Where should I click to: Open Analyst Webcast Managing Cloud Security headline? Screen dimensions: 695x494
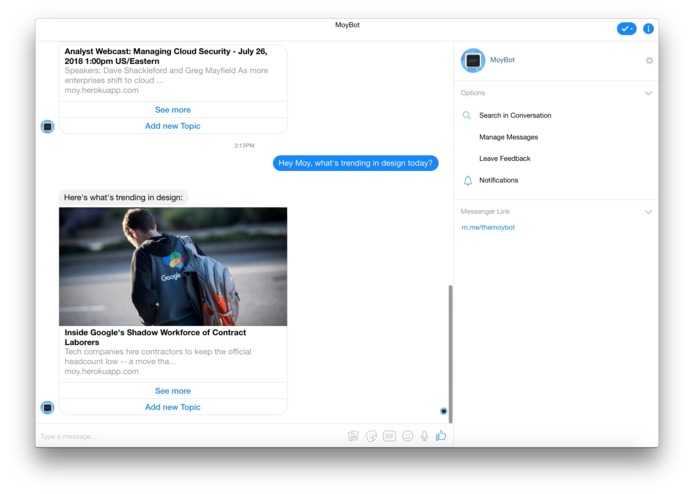click(x=166, y=56)
